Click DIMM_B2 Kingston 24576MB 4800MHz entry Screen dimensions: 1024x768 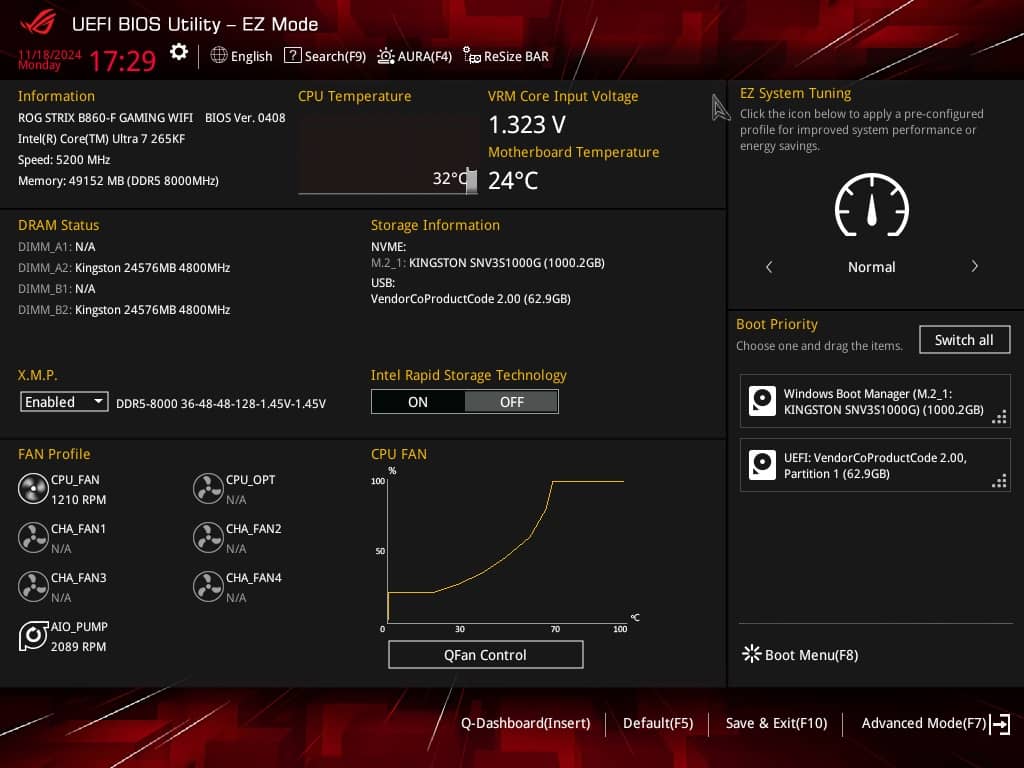click(x=124, y=310)
